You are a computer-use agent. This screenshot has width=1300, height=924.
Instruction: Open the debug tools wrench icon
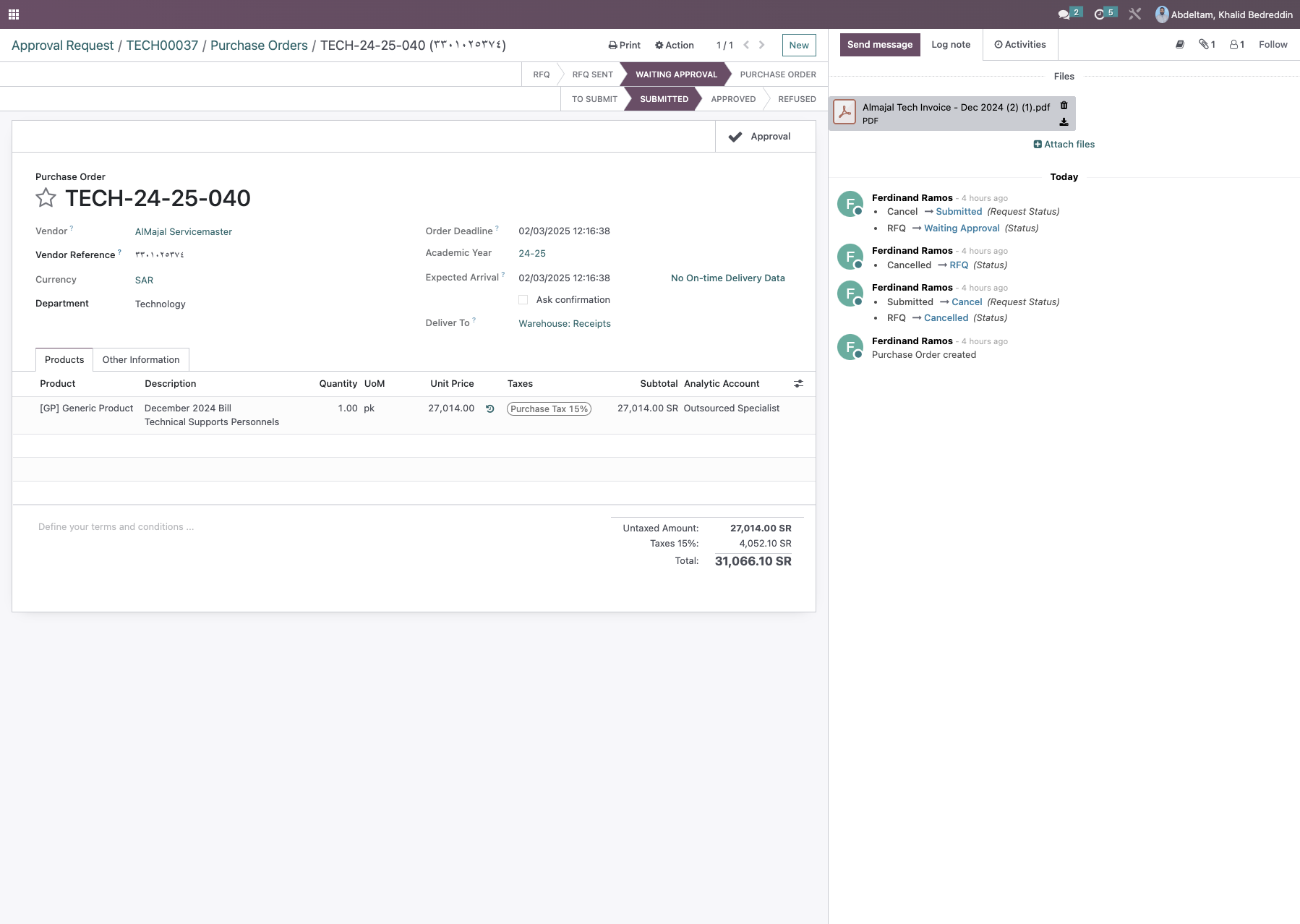click(1135, 14)
